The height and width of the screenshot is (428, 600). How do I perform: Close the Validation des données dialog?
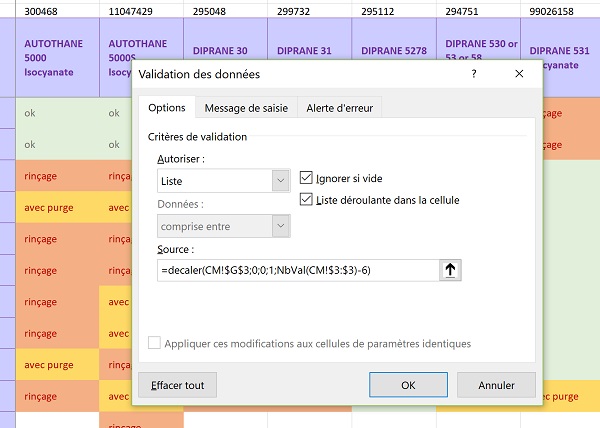click(519, 73)
